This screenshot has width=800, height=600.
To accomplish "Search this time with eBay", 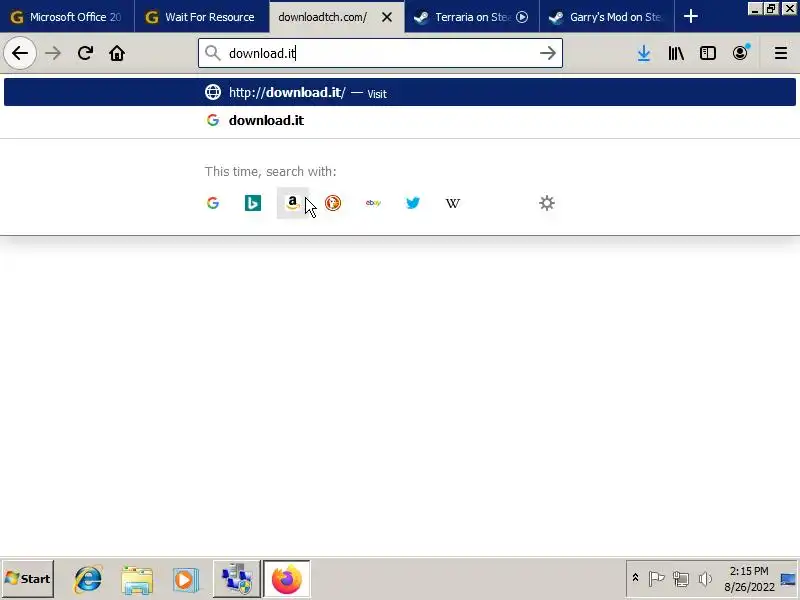I will point(373,203).
